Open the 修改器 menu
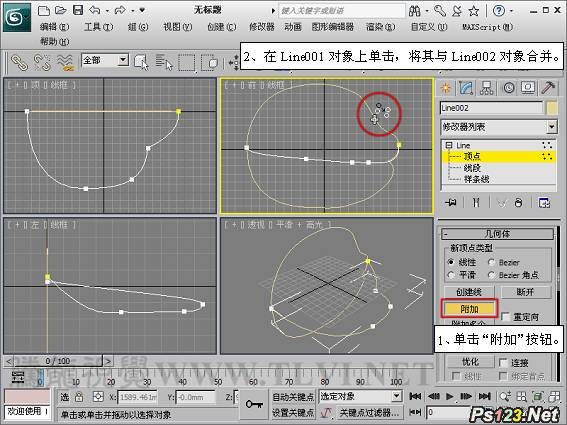This screenshot has height=425, width=567. coord(262,27)
